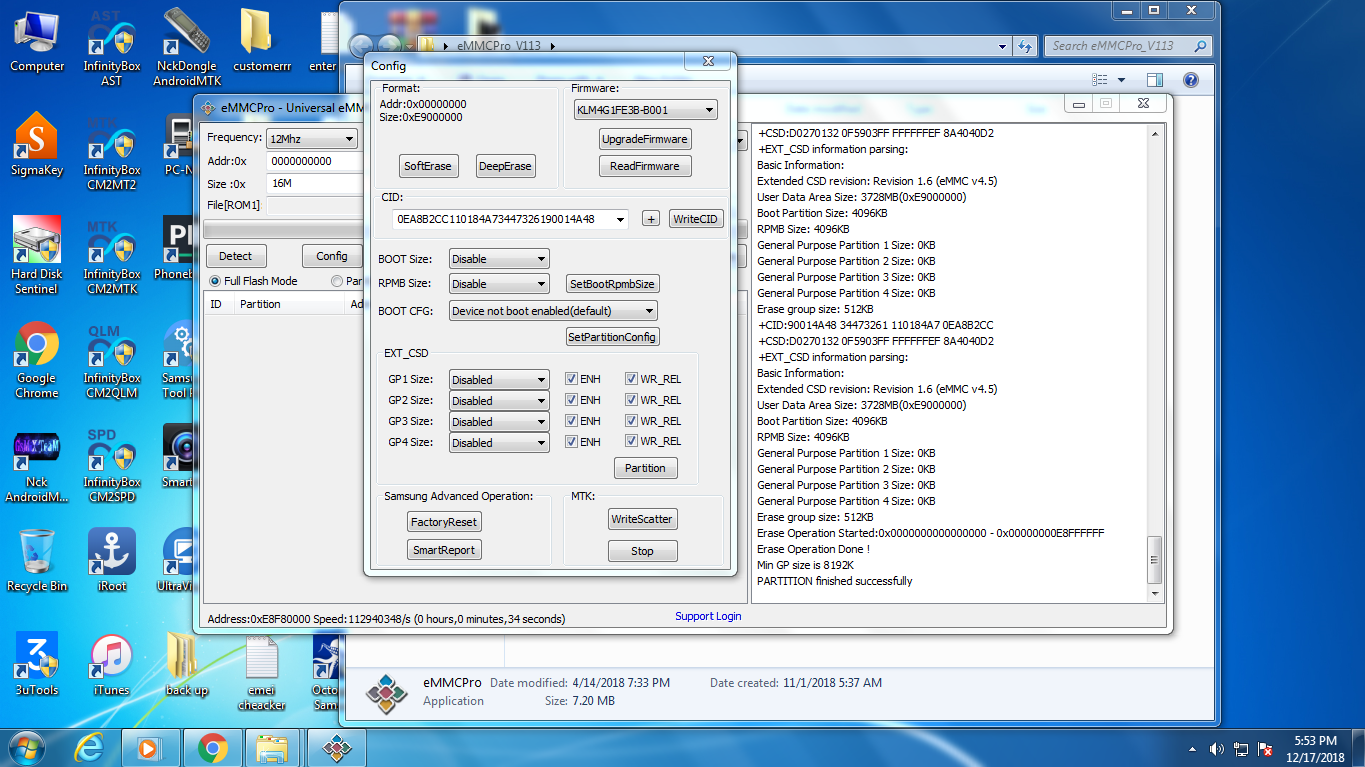Click UpgradeFirmware button
The height and width of the screenshot is (767, 1365).
(645, 139)
